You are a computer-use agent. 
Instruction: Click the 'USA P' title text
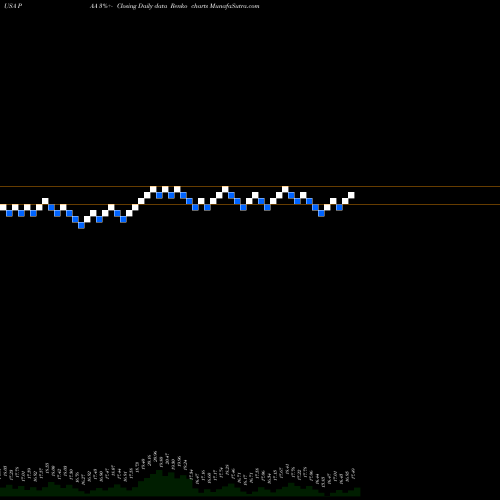click(13, 6)
